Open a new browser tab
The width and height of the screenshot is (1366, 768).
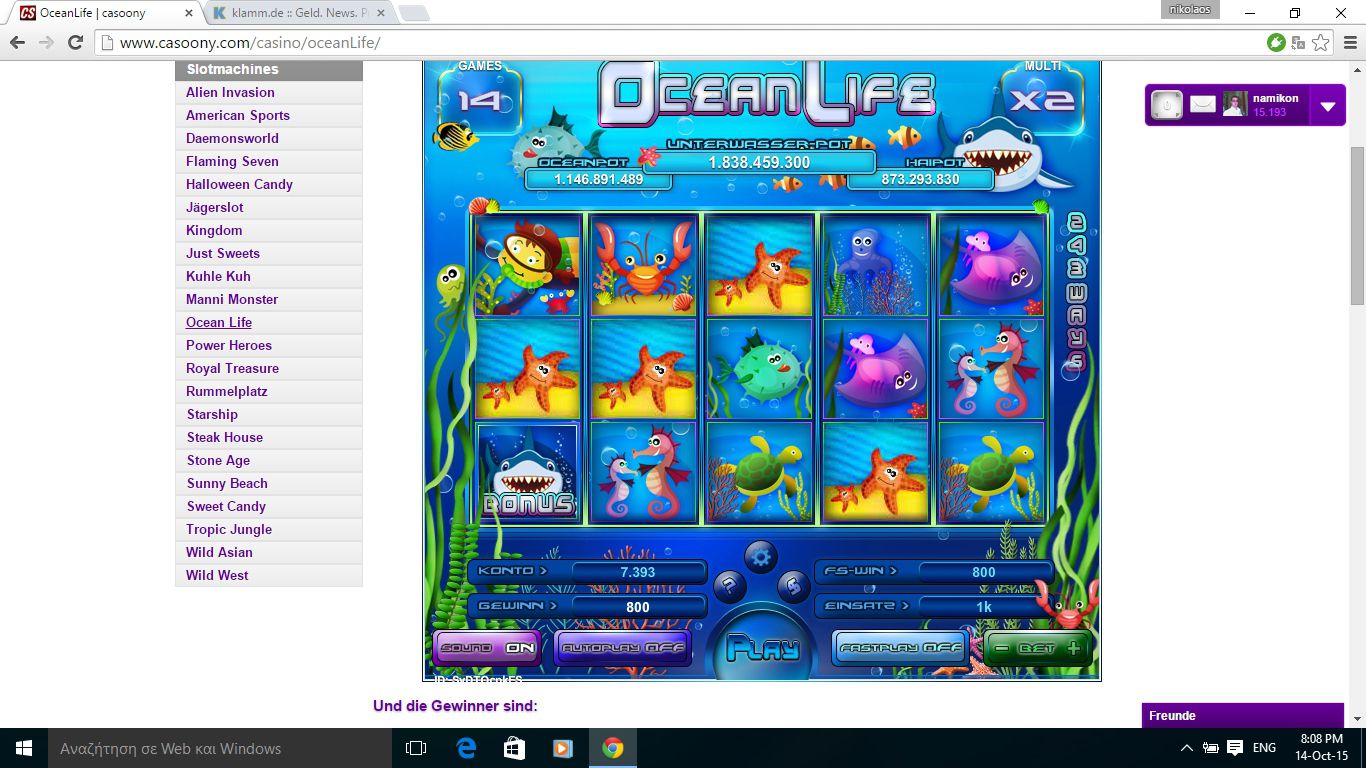[x=414, y=13]
